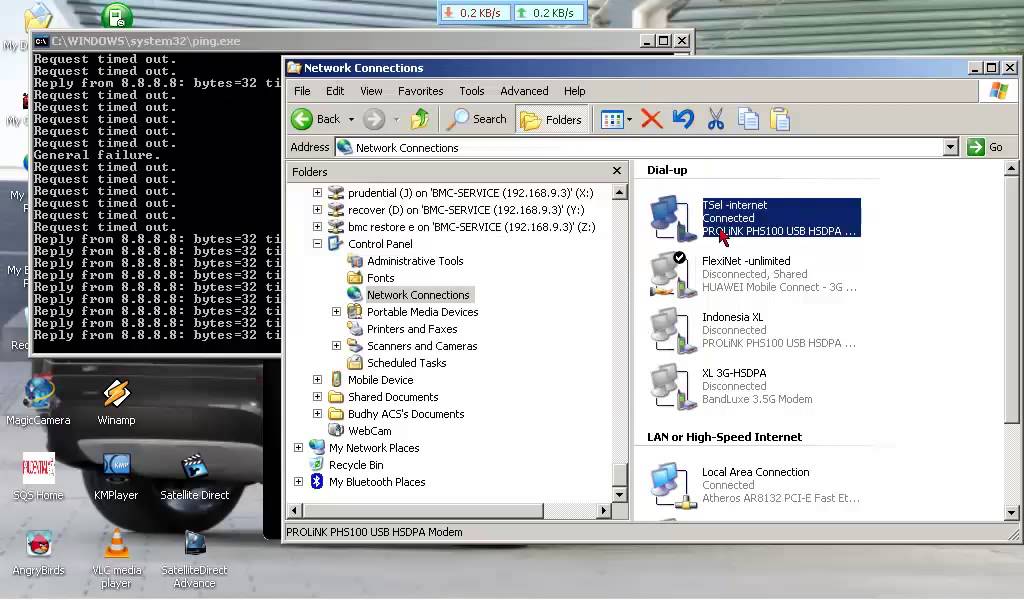Click the Copy icon in the toolbar

pyautogui.click(x=748, y=119)
